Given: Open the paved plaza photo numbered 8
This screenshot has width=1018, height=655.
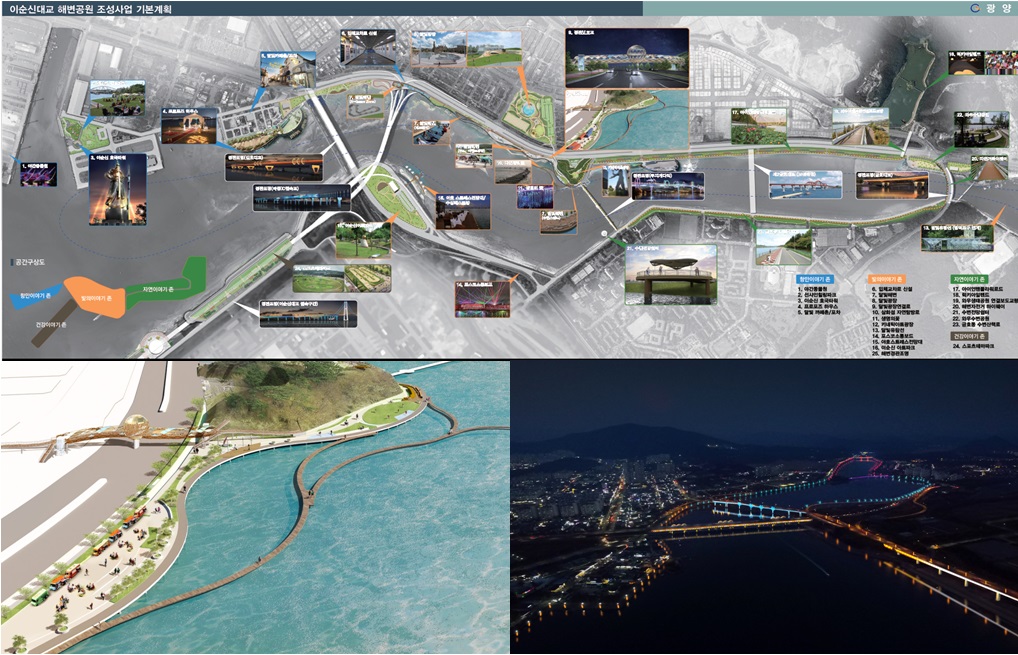Looking at the screenshot, I should point(438,49).
